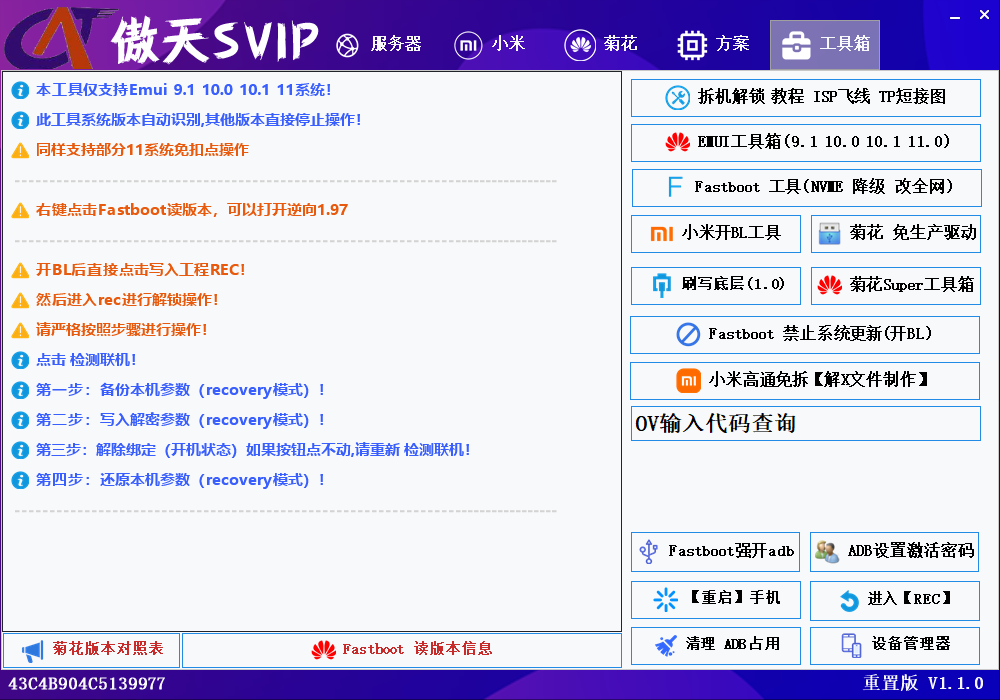The height and width of the screenshot is (700, 1000).
Task: Open 小米开BL工具
Action: coord(716,233)
